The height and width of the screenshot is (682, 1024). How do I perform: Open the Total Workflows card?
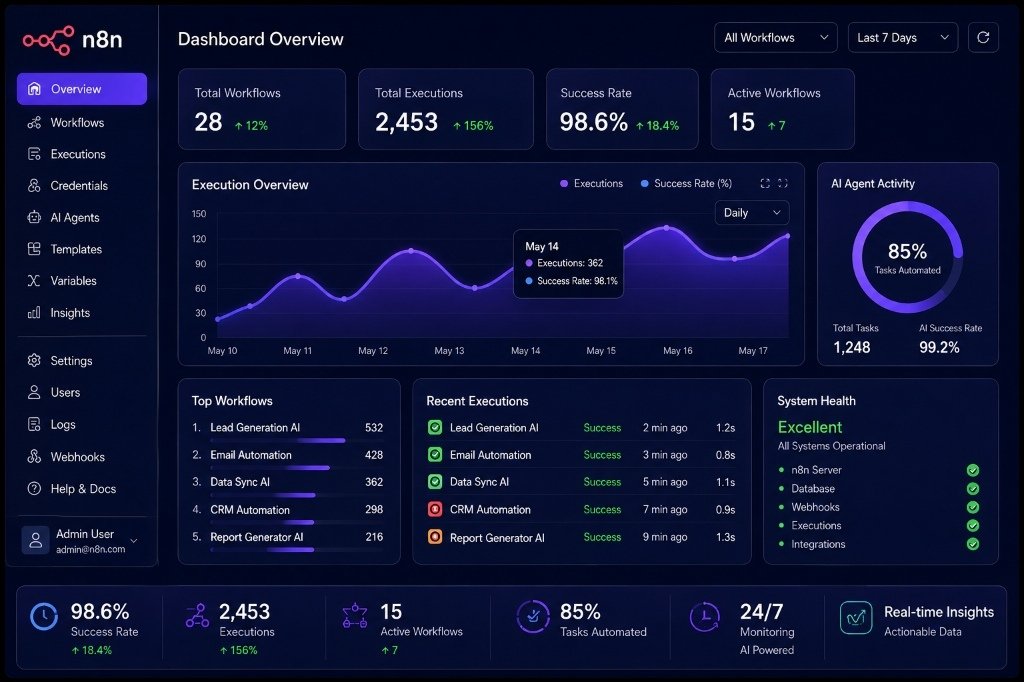(262, 109)
